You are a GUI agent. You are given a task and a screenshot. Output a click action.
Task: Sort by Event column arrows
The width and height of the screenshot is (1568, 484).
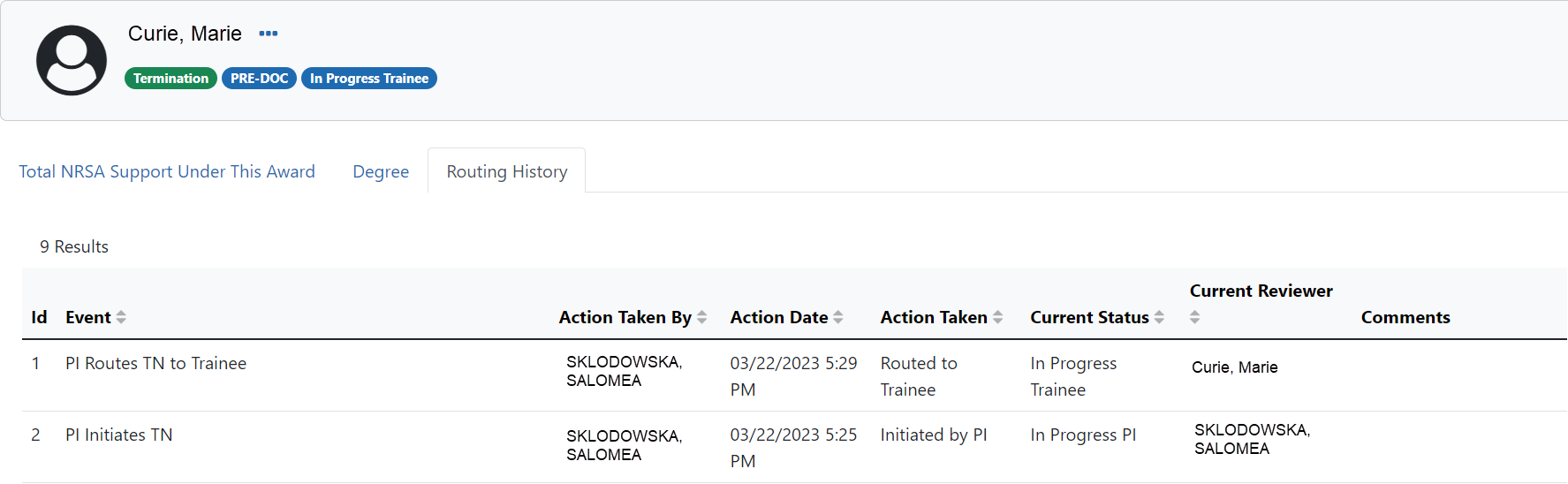[121, 317]
